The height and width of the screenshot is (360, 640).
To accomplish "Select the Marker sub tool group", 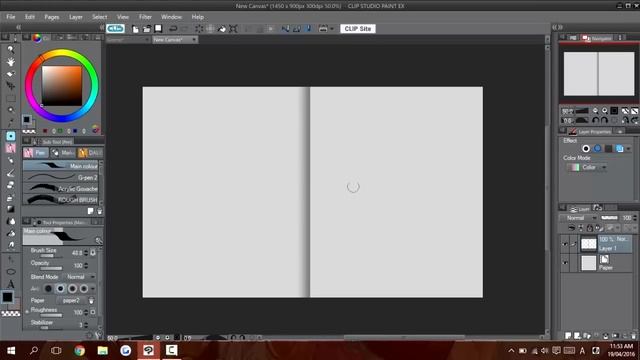I will pyautogui.click(x=63, y=153).
